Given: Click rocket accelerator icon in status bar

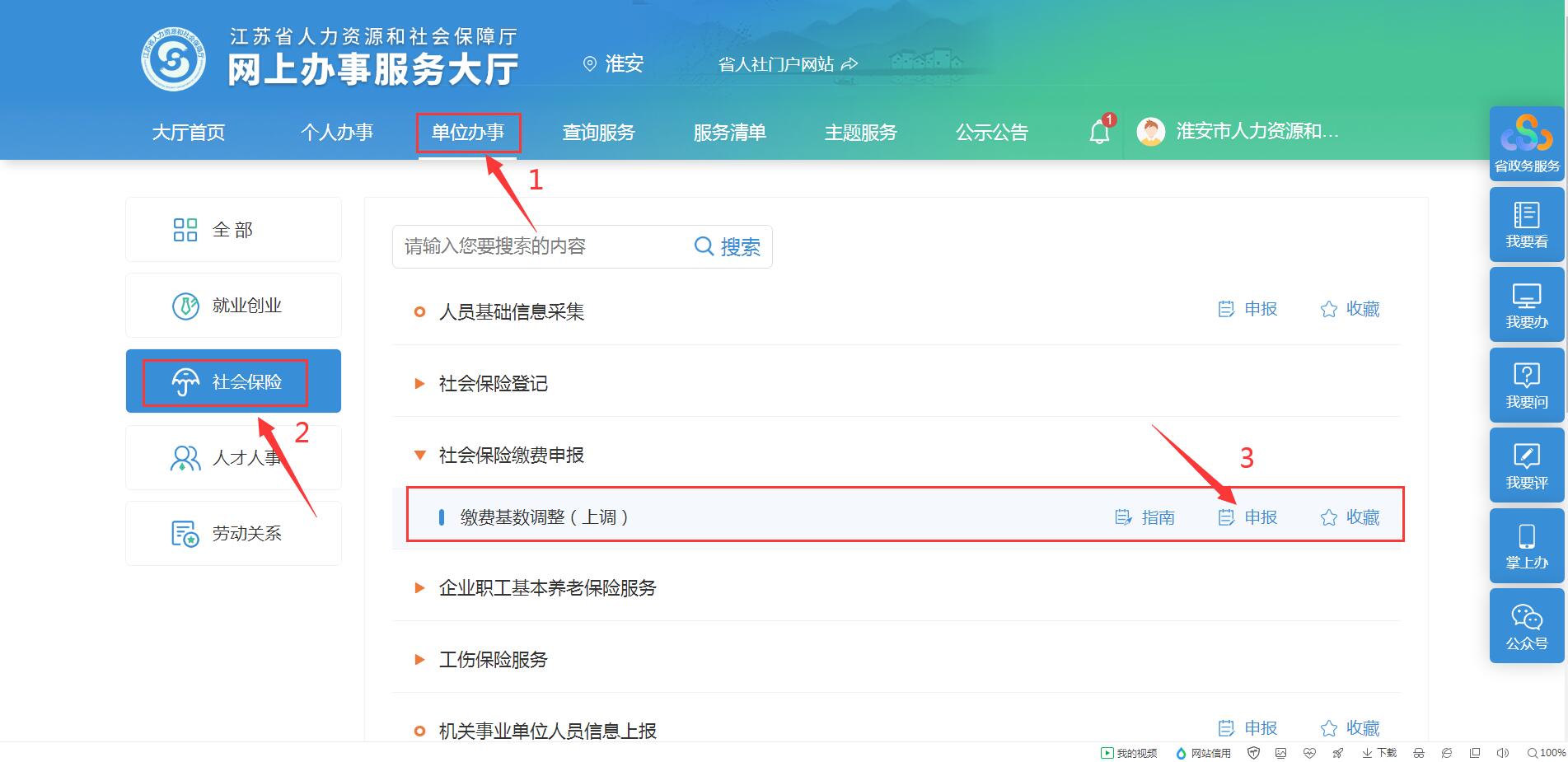Looking at the screenshot, I should [1337, 753].
